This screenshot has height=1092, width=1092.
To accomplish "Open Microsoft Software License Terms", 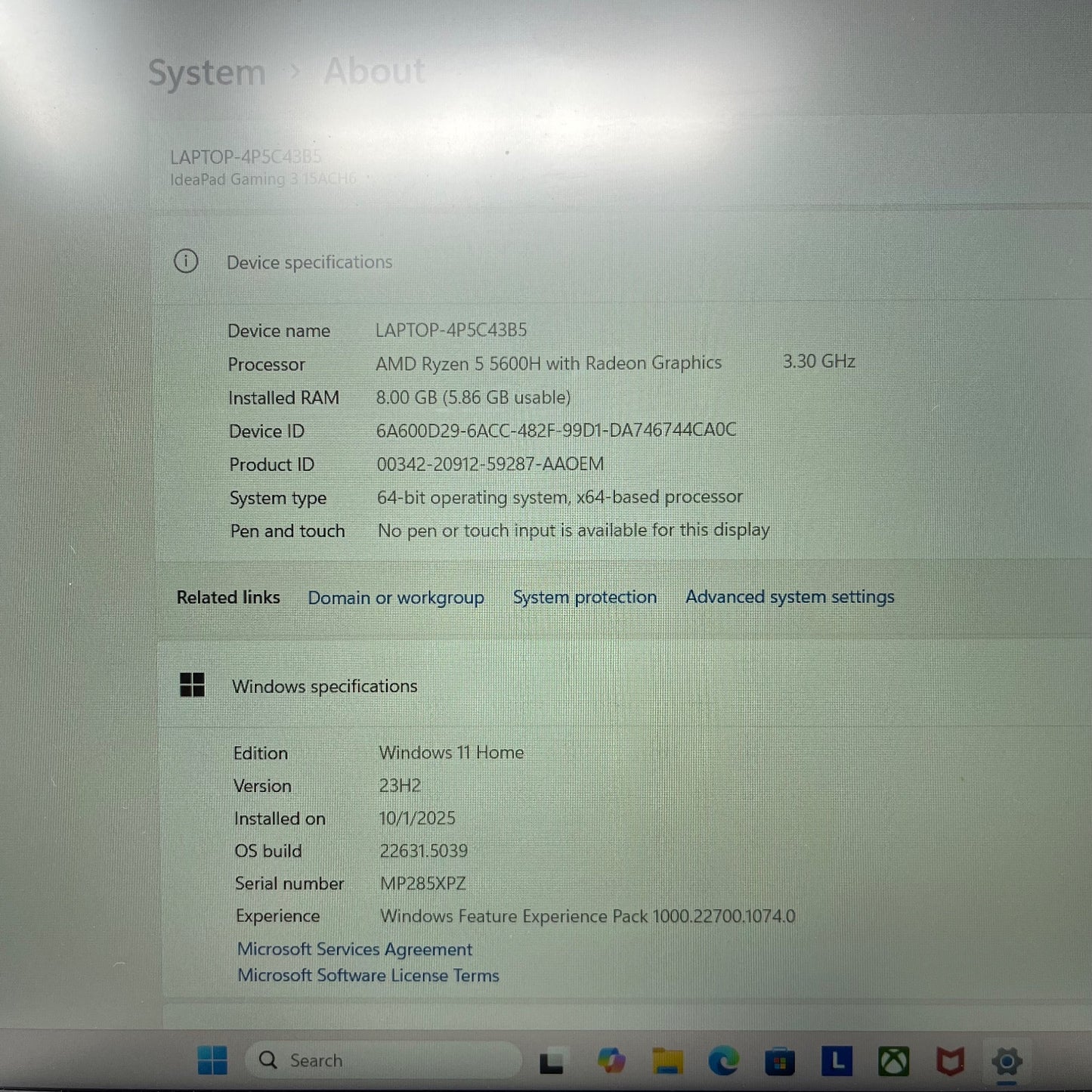I will 368,976.
